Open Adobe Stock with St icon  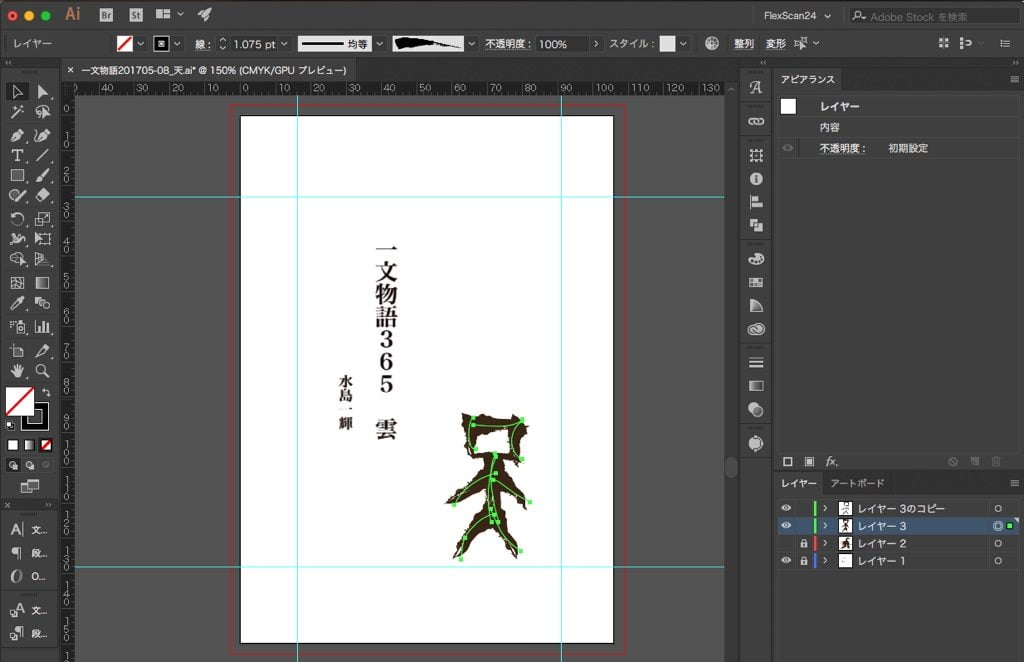[x=136, y=15]
